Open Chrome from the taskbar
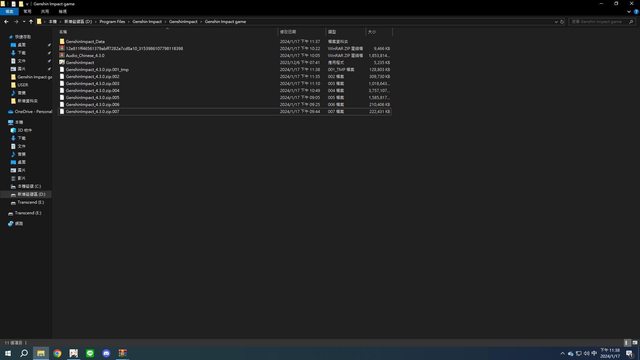This screenshot has height=360, width=640. [57, 353]
